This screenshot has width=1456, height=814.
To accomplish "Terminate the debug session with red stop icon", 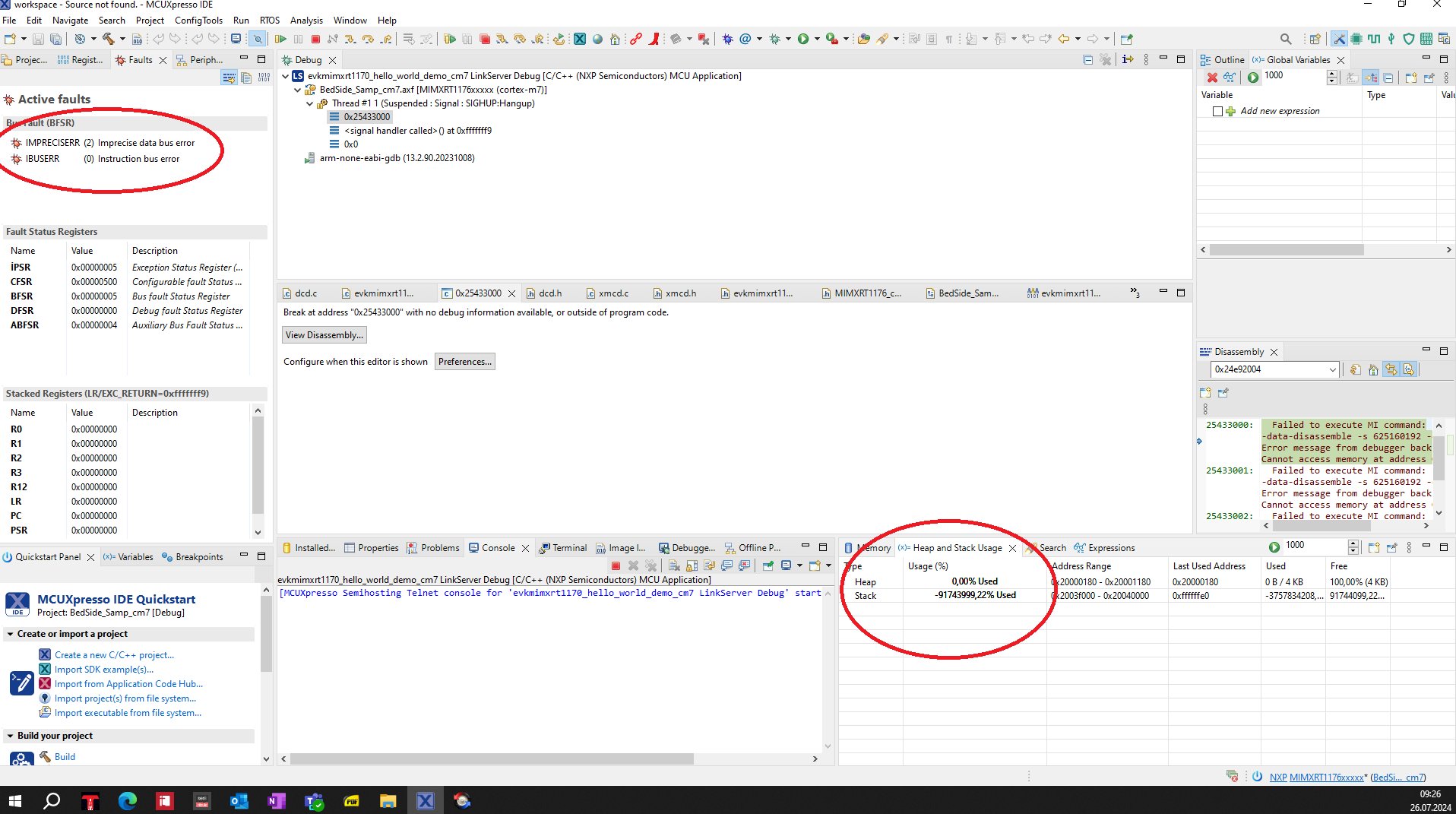I will [x=315, y=39].
